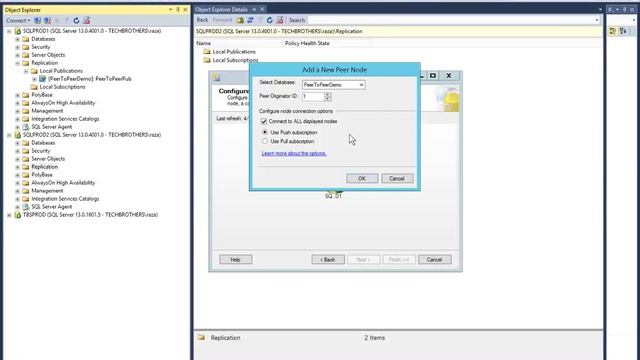Click the Synchronize icon in Details toolbar
The height and width of the screenshot is (360, 640).
[x=250, y=20]
